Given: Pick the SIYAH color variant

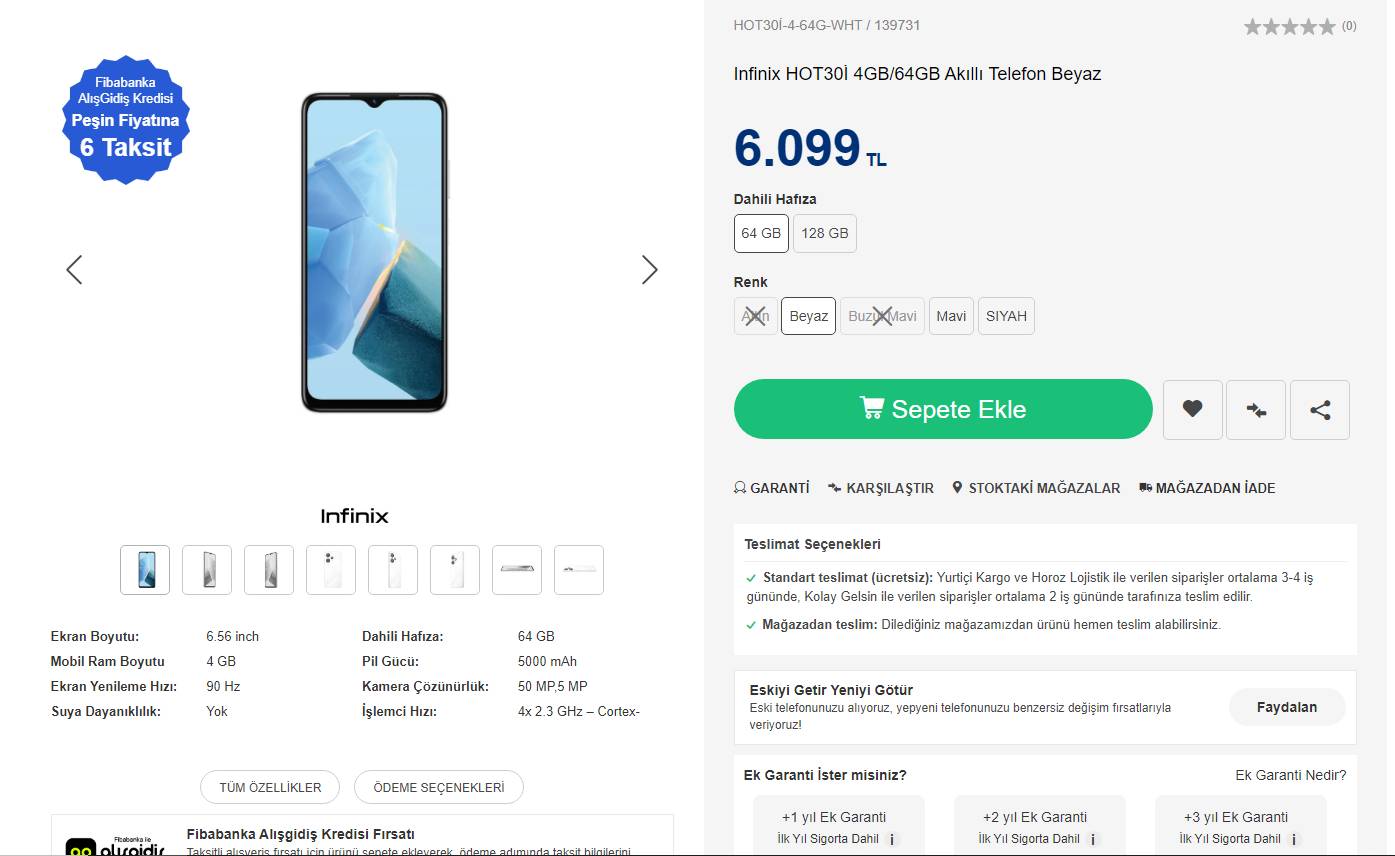Looking at the screenshot, I should point(1006,316).
